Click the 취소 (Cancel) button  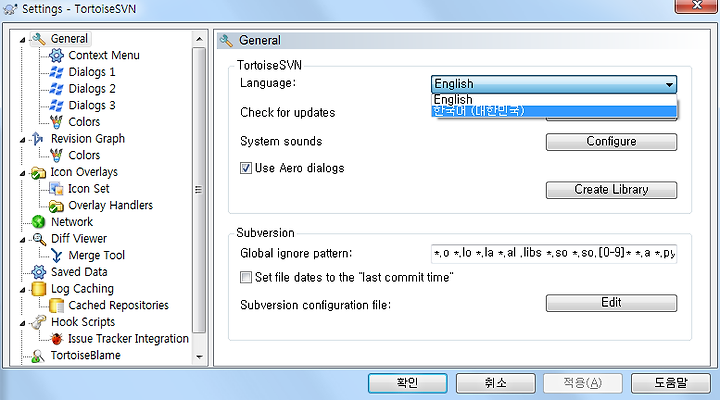pos(495,383)
